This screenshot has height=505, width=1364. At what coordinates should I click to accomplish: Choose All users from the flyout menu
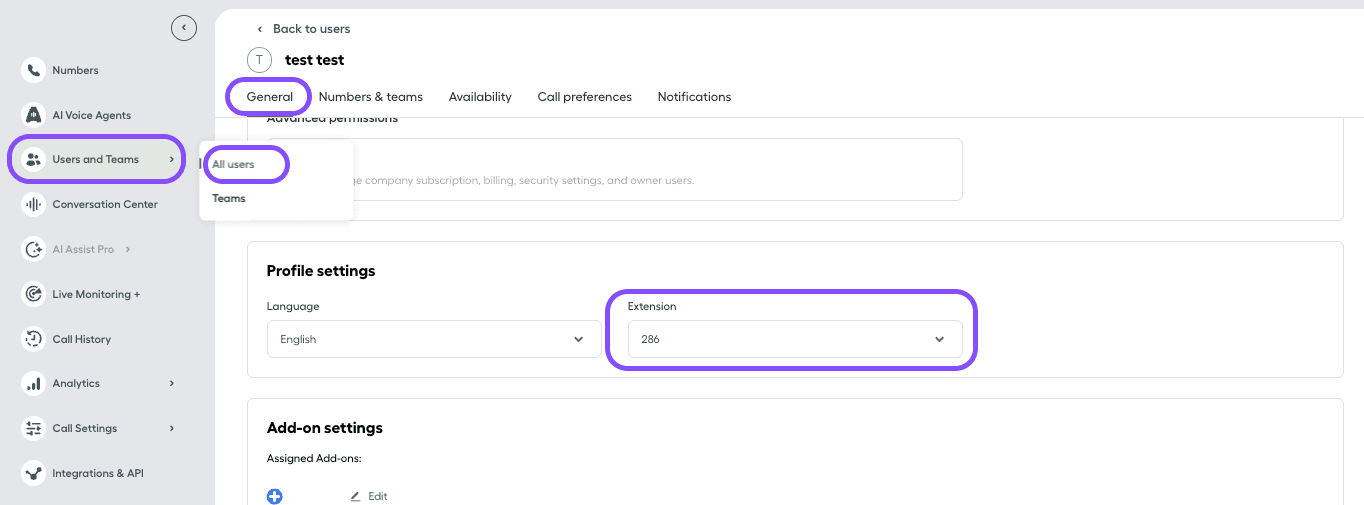click(234, 164)
